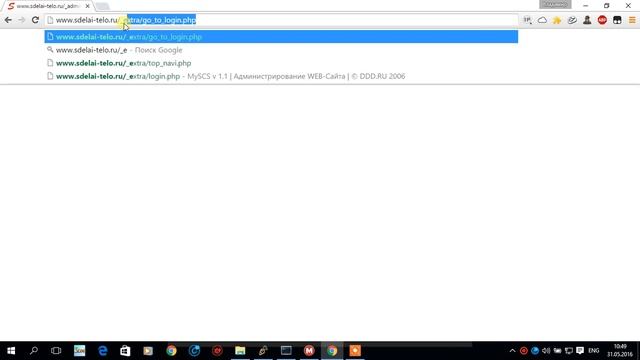Open the volume control in system tray
The height and width of the screenshot is (360, 640).
click(x=546, y=351)
